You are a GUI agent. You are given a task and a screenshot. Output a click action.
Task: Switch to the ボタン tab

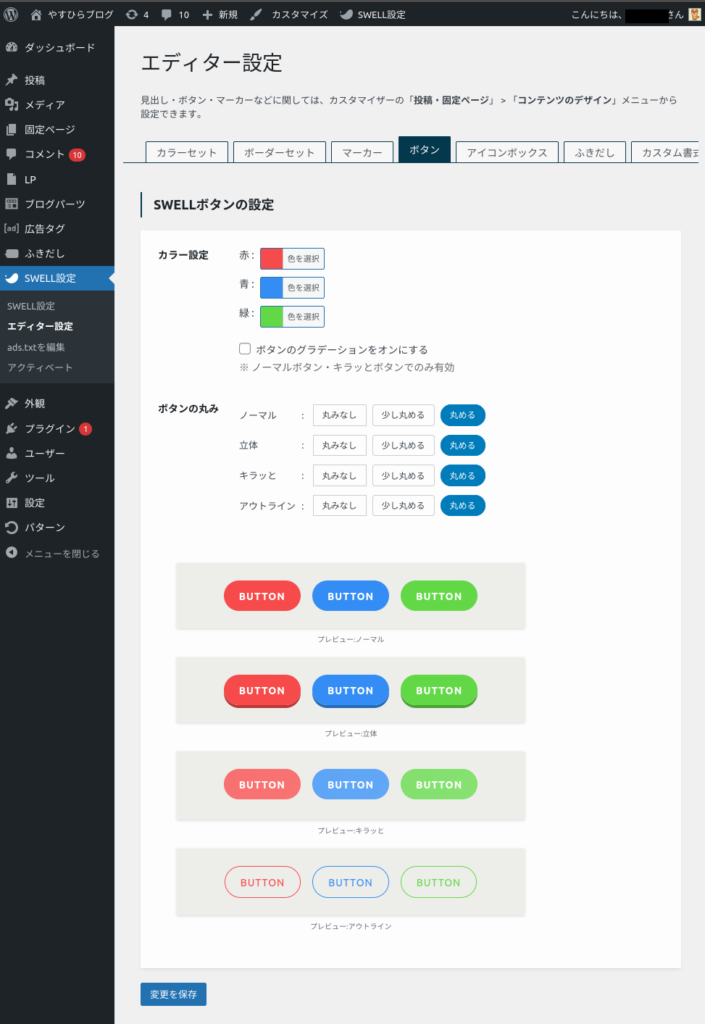tap(424, 150)
